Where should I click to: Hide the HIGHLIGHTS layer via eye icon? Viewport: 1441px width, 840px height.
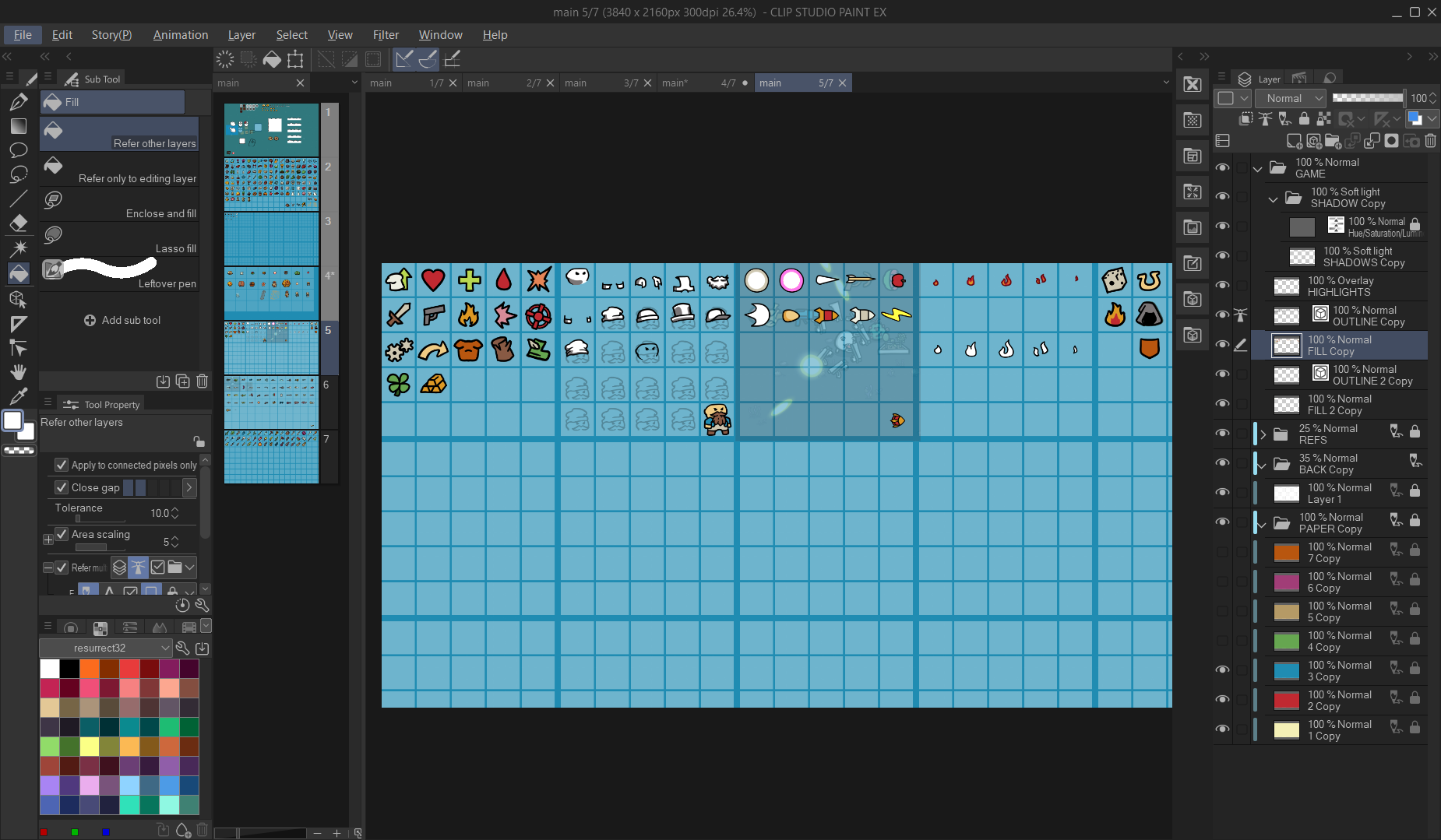pos(1222,286)
